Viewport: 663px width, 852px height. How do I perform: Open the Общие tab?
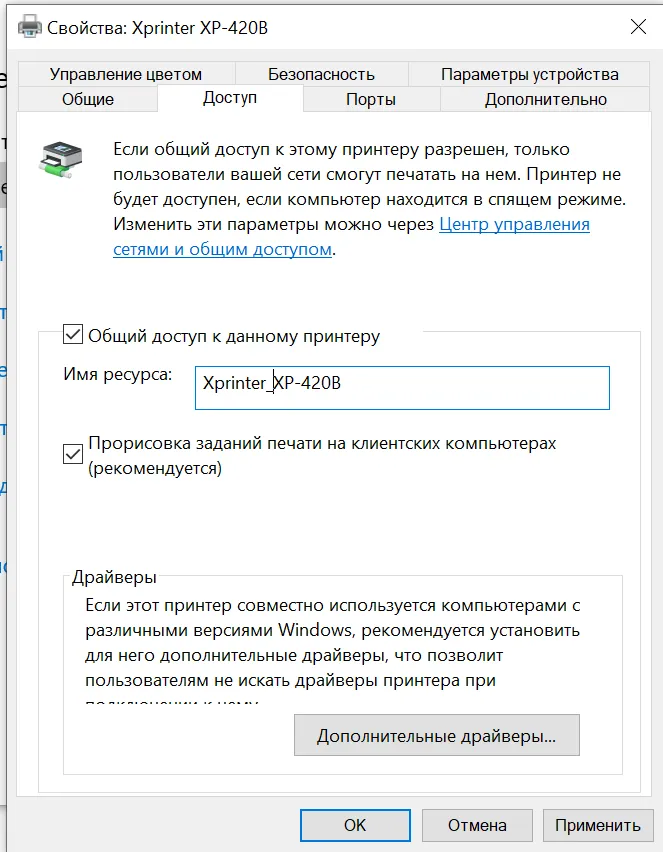point(87,99)
